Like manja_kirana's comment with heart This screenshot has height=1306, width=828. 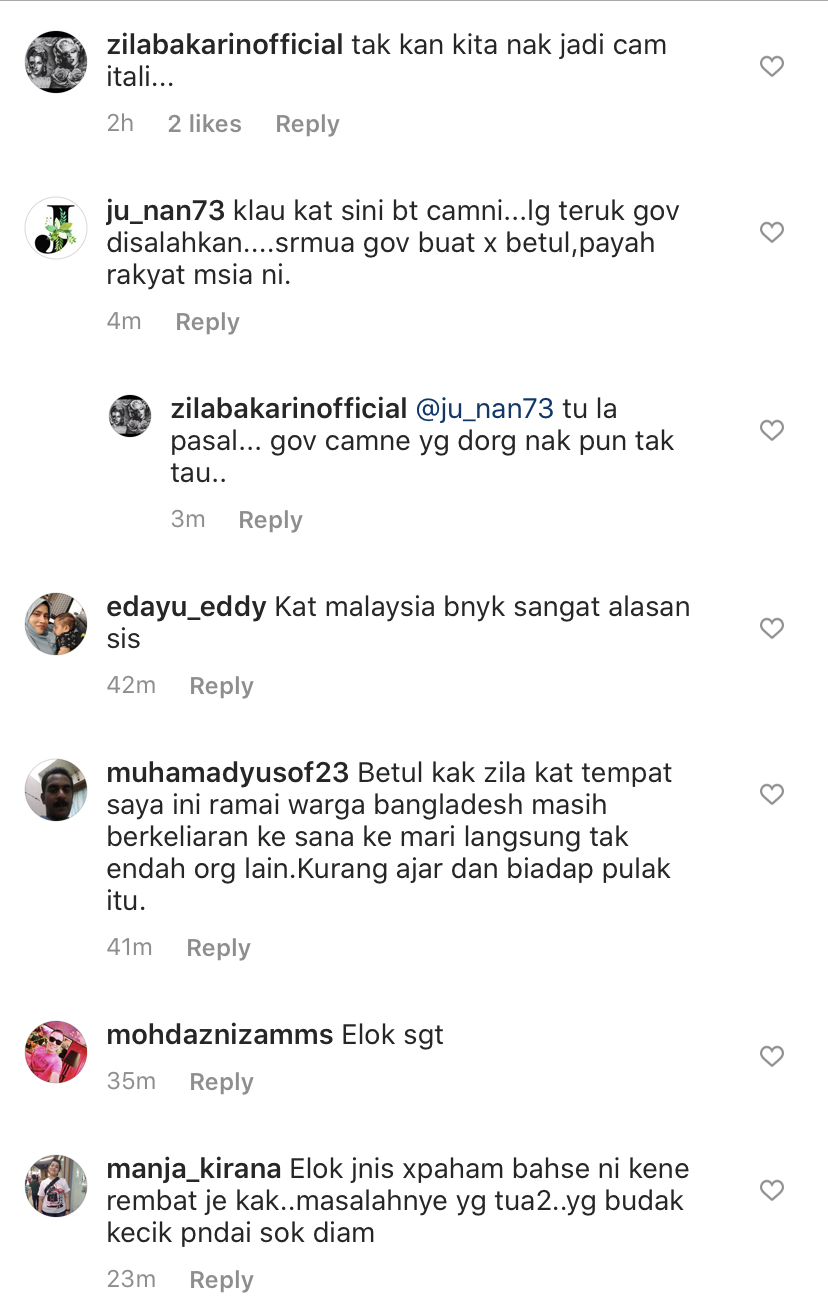point(771,1191)
